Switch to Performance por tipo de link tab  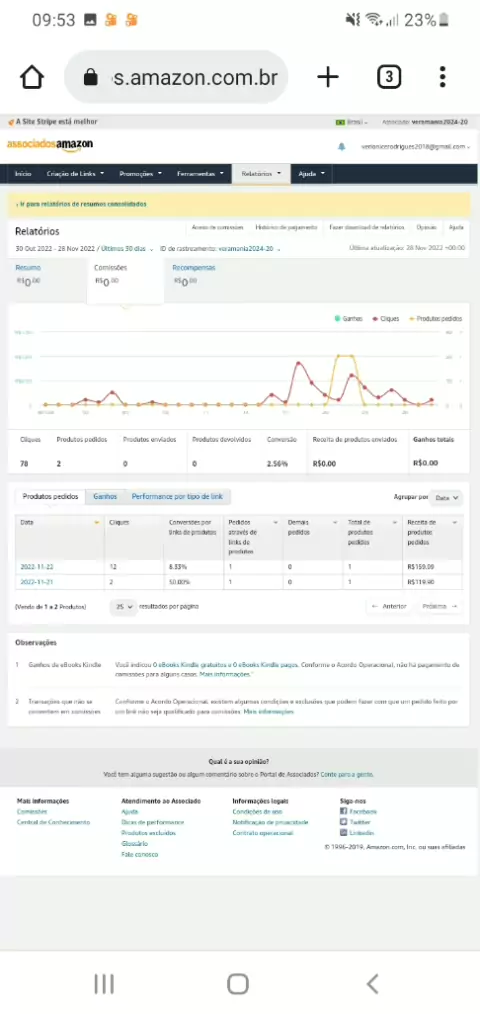(177, 497)
